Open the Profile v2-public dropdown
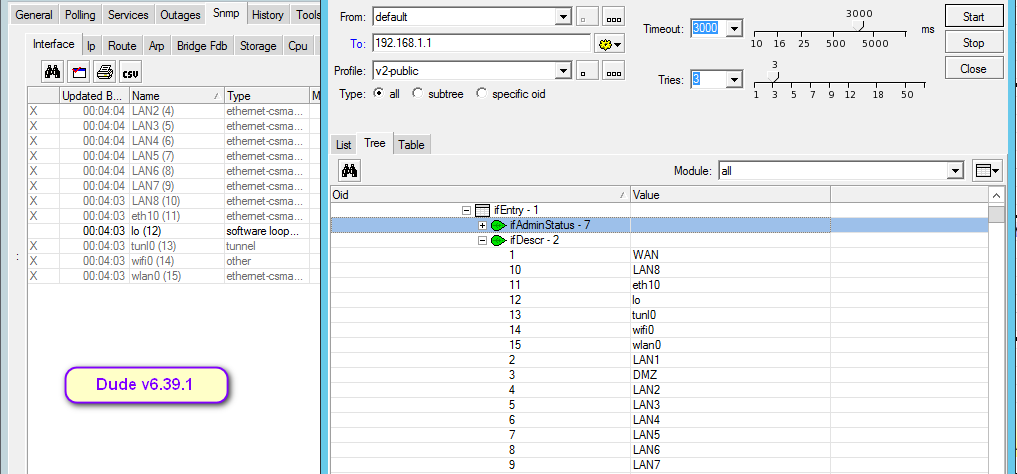Viewport: 1017px width, 474px height. [x=564, y=71]
